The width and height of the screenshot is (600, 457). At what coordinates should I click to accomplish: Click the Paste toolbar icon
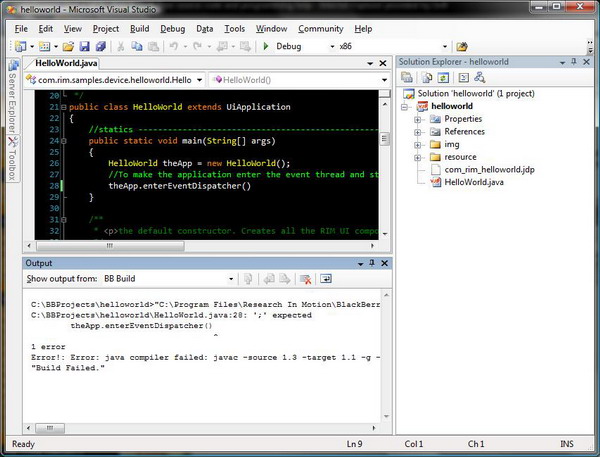click(x=153, y=47)
